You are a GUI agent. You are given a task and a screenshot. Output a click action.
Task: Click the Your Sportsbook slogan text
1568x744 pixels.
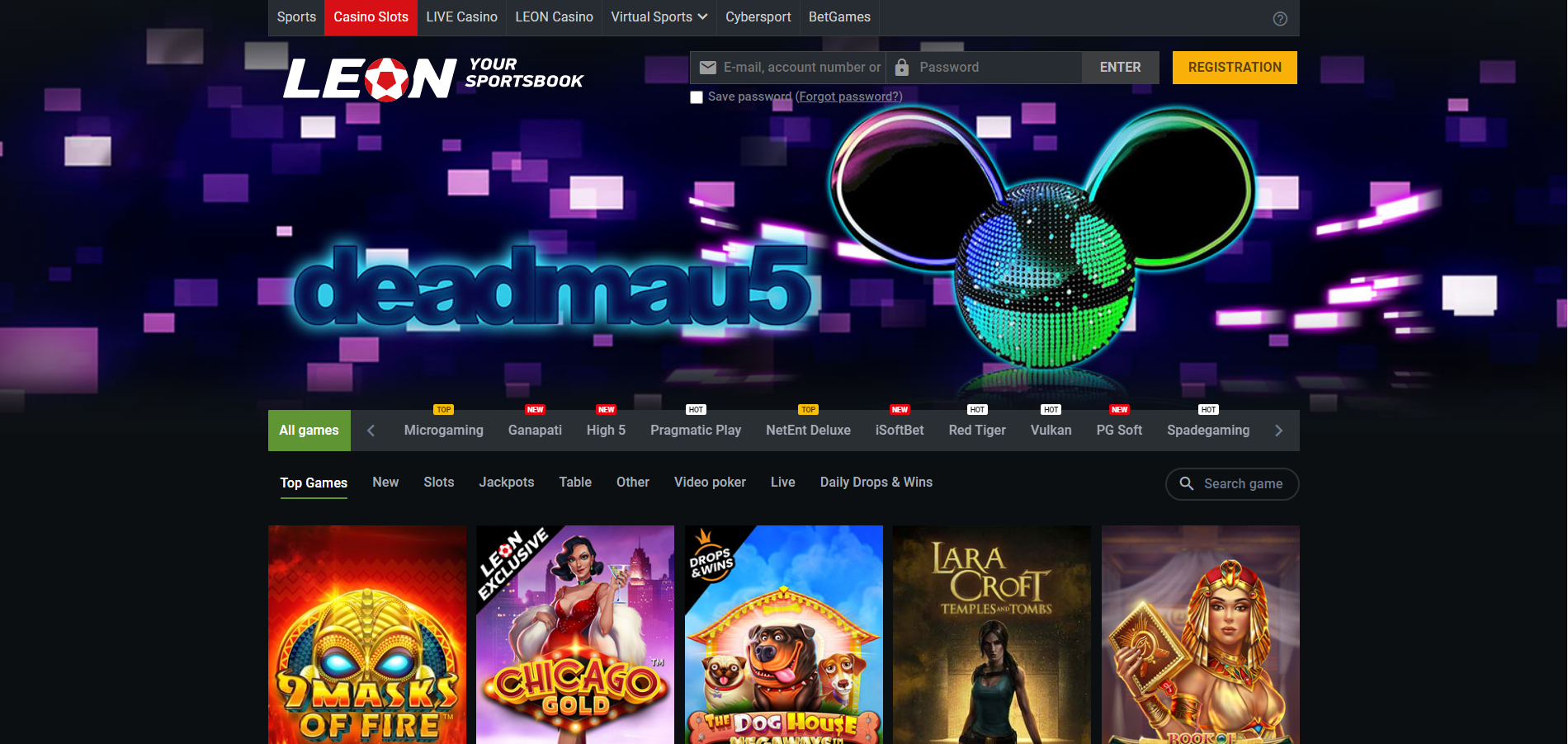pyautogui.click(x=524, y=73)
